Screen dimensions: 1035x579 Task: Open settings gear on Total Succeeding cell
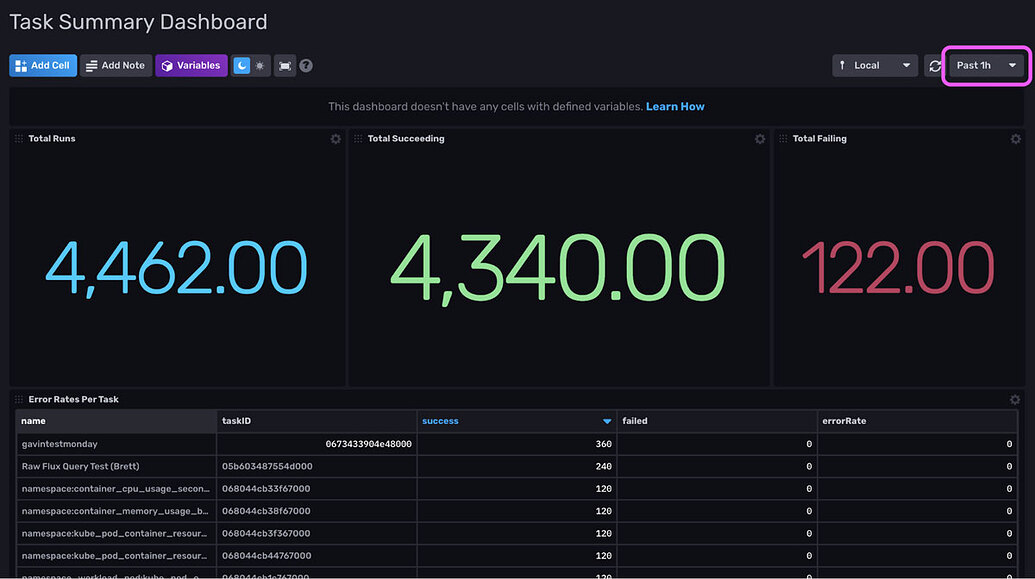760,139
